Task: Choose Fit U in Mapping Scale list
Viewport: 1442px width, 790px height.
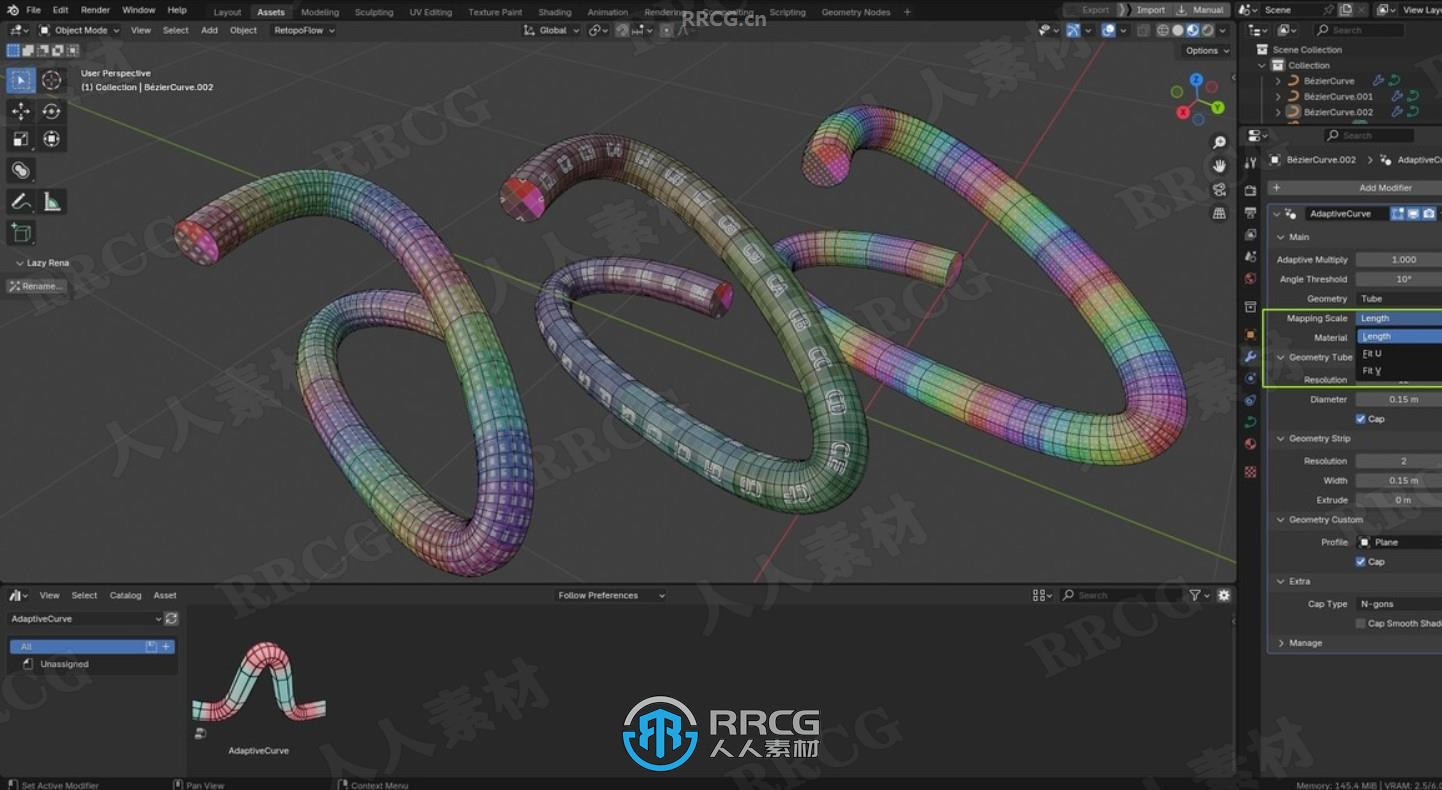Action: pos(1399,353)
